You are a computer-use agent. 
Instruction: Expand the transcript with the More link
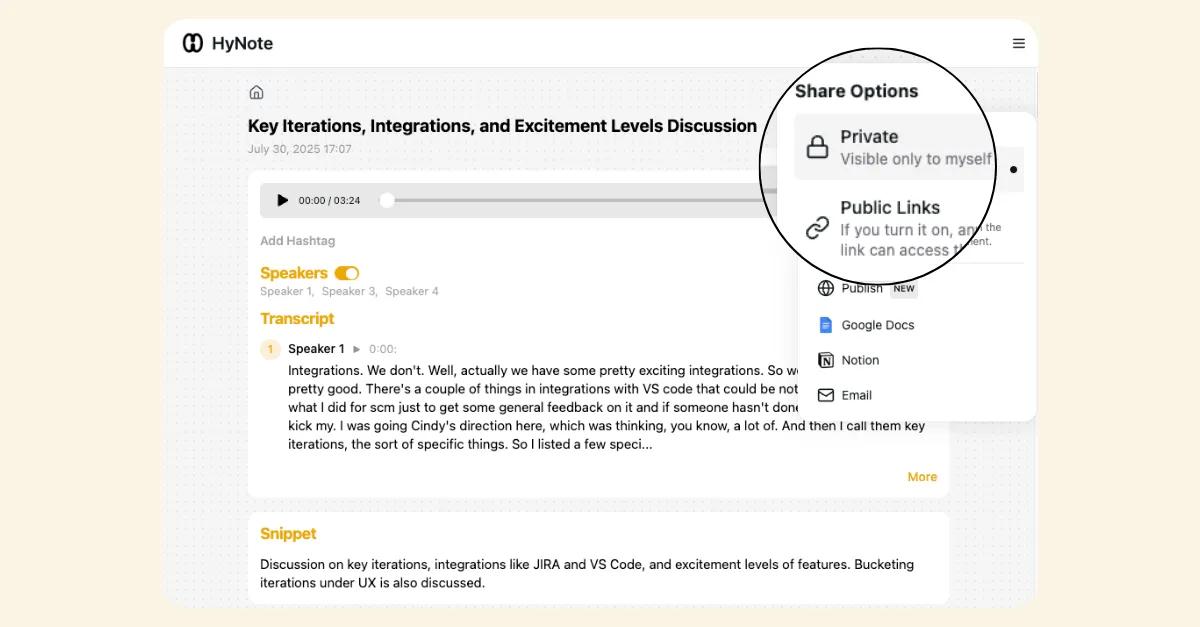pyautogui.click(x=921, y=477)
